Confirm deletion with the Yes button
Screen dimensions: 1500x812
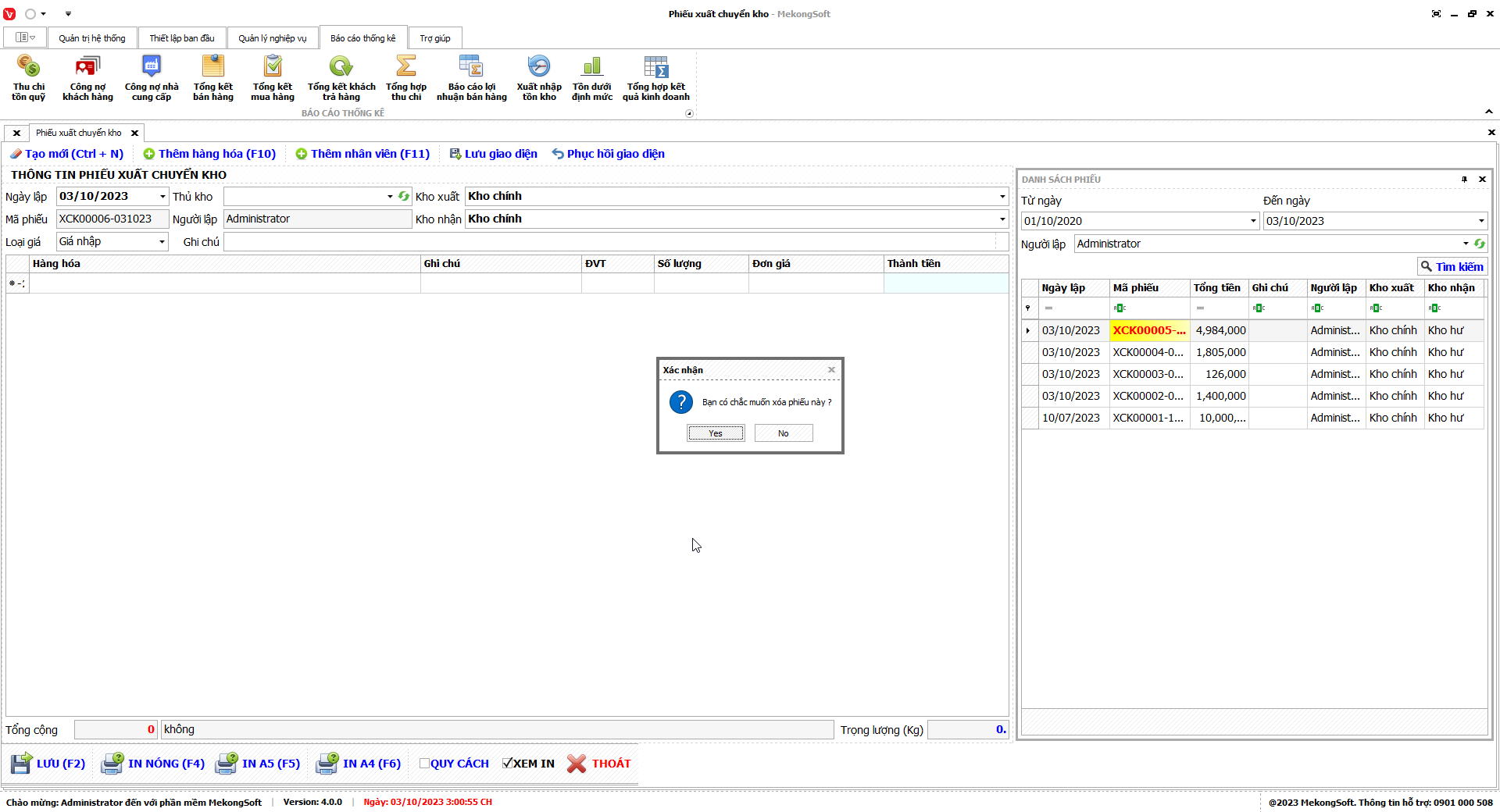[x=716, y=433]
